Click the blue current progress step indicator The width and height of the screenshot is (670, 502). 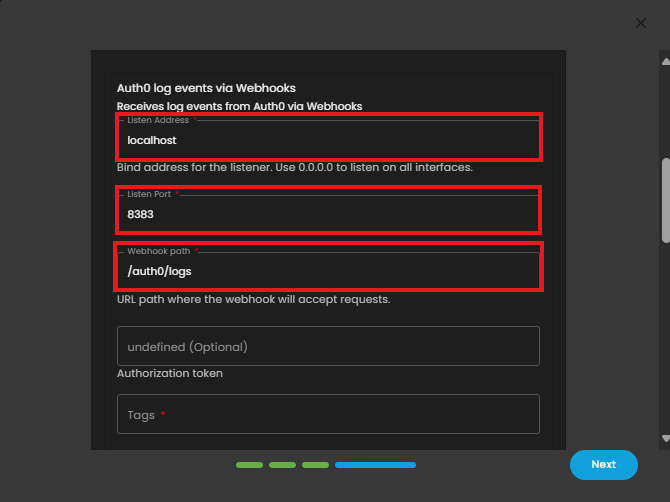pos(375,465)
